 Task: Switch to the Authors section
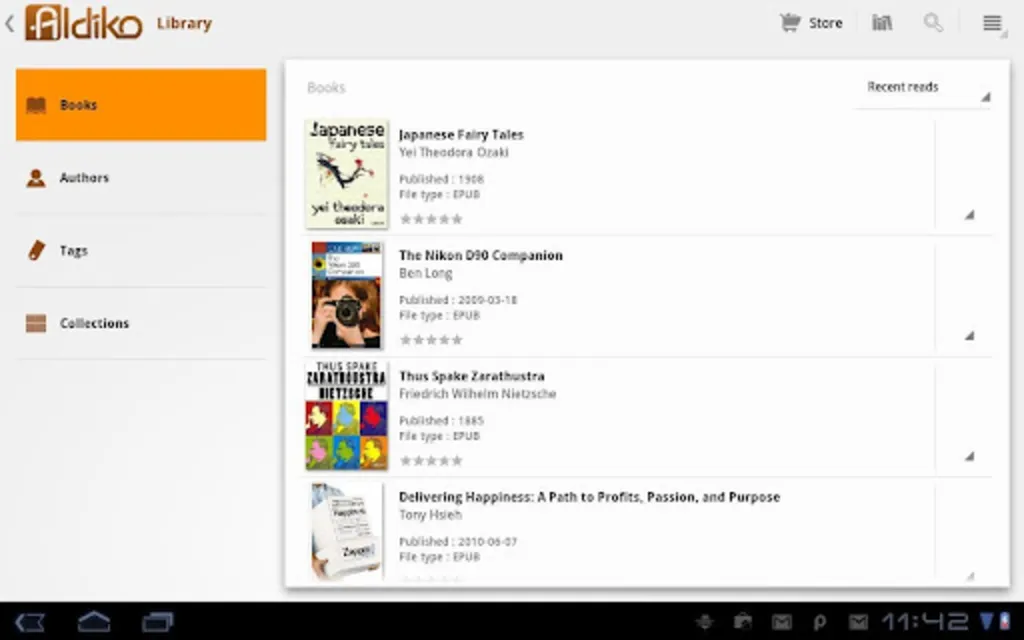coord(141,178)
